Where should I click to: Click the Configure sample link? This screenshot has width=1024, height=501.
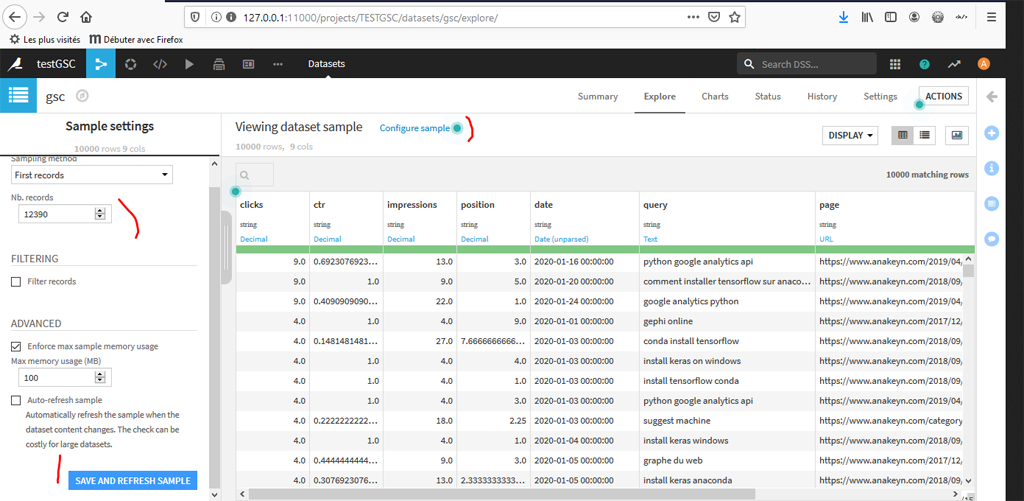tap(415, 128)
